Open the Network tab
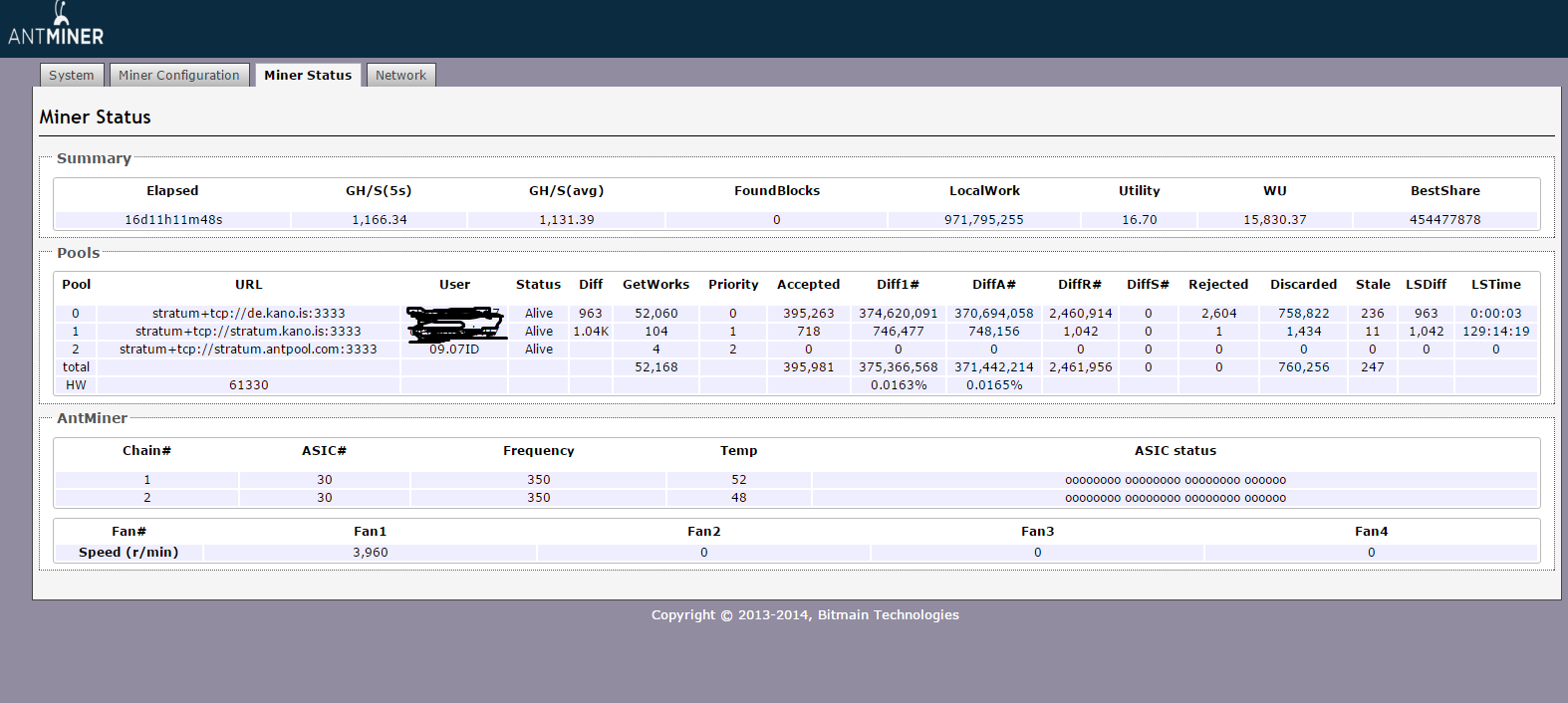The width and height of the screenshot is (1568, 703). click(x=400, y=76)
